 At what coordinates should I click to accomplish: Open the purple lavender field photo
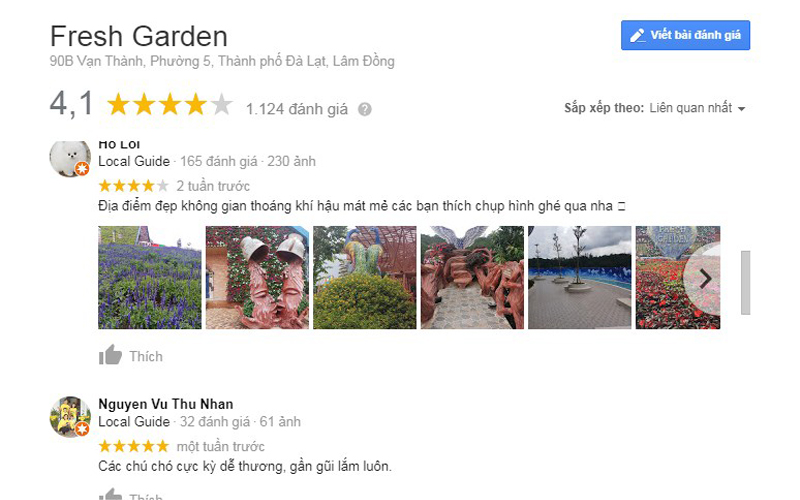click(x=149, y=278)
